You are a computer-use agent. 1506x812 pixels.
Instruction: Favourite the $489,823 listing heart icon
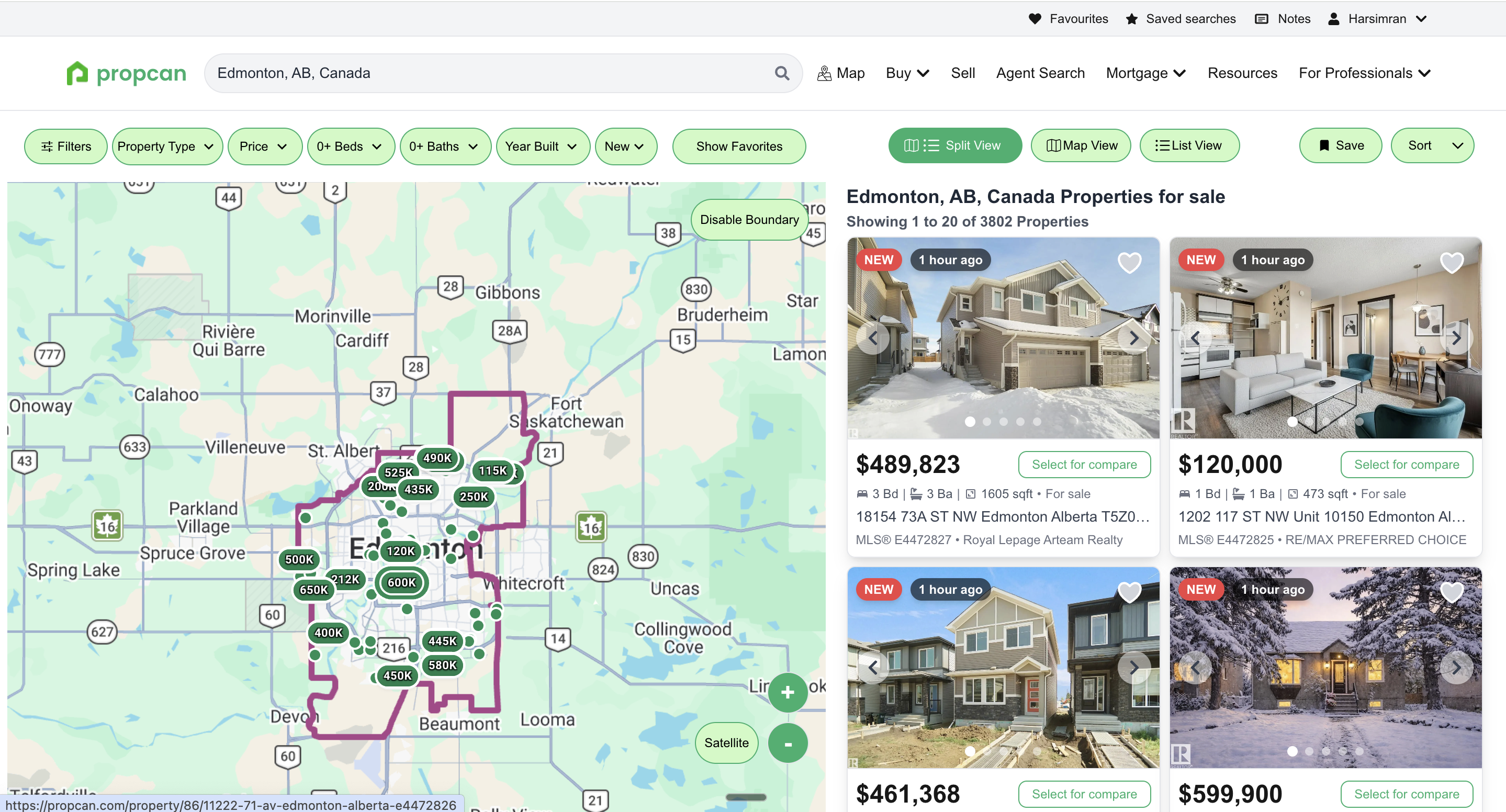(x=1129, y=263)
